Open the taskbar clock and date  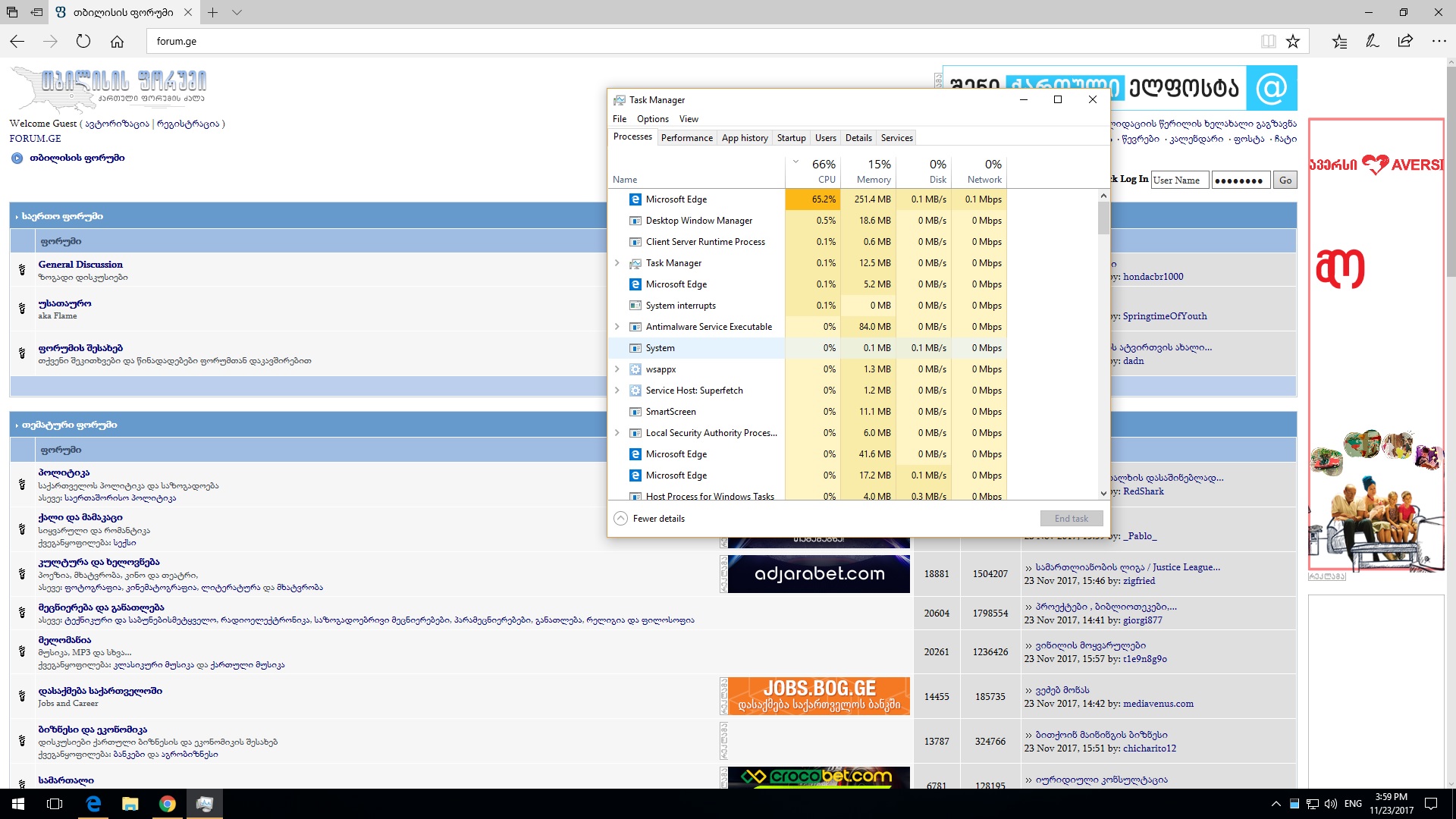point(1392,804)
